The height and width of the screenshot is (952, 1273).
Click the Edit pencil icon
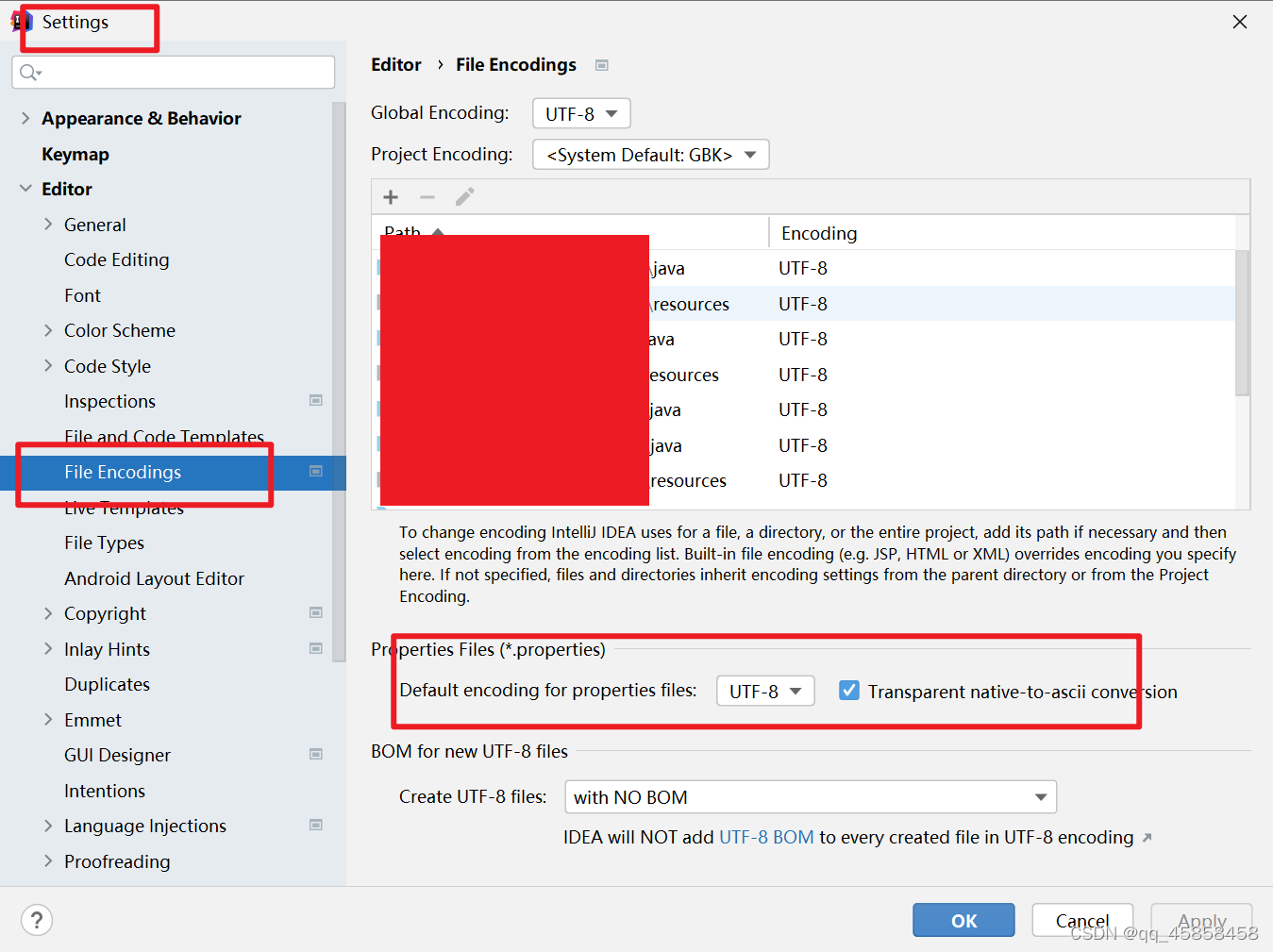(x=464, y=196)
